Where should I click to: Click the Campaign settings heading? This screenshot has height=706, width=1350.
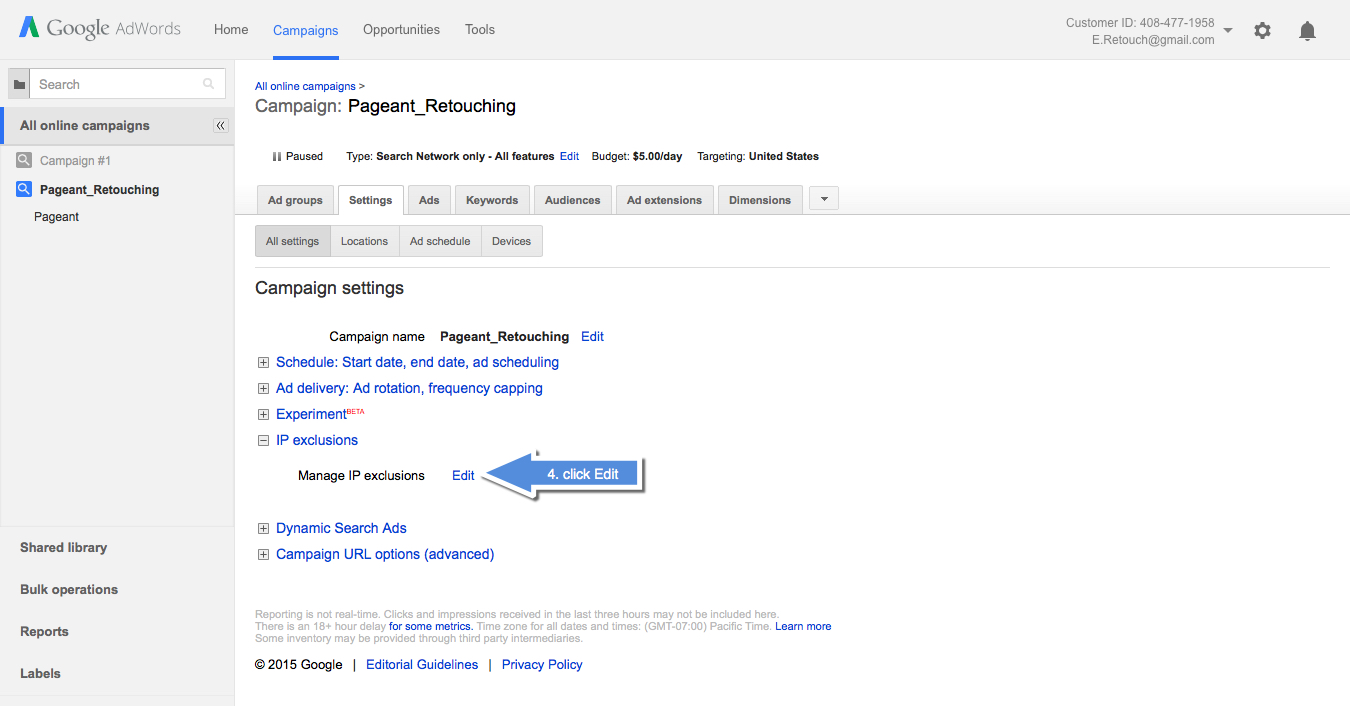330,288
